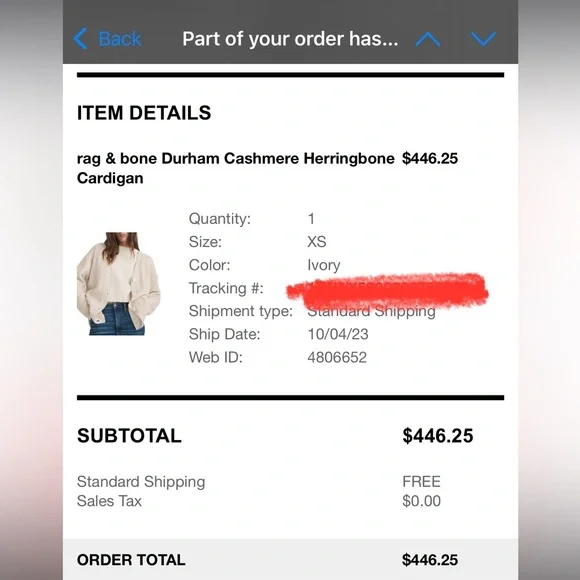Tap the order total $446.25 amount
Viewport: 580px width, 580px height.
(430, 560)
